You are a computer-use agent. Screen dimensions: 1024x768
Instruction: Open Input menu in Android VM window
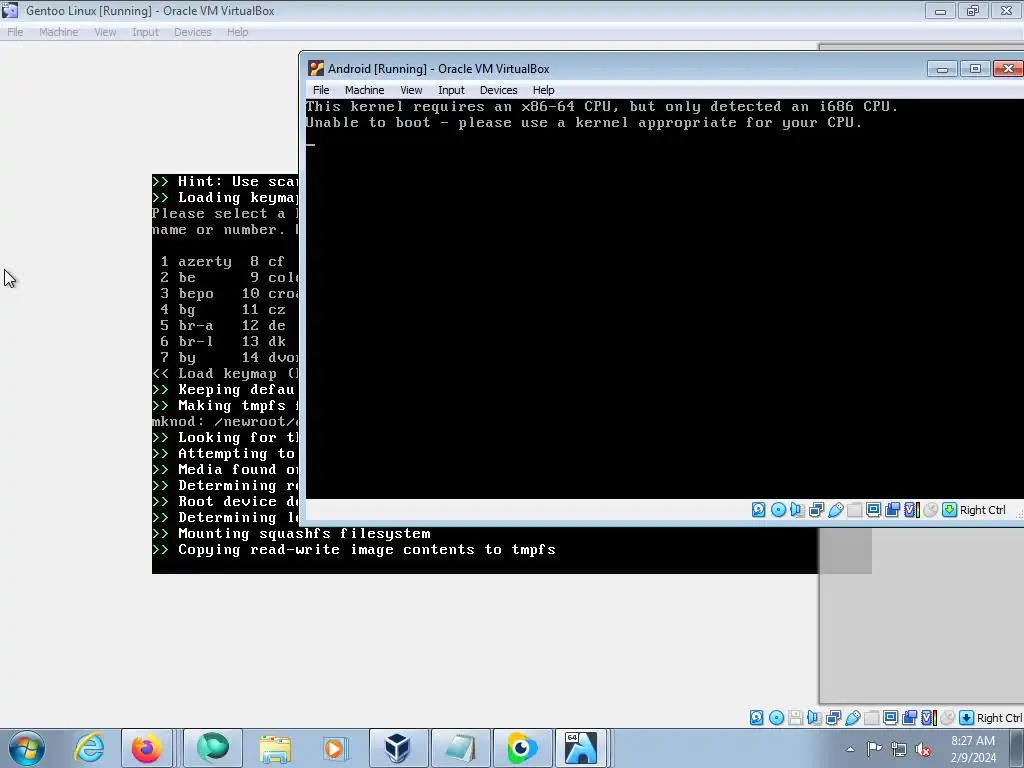pos(451,90)
